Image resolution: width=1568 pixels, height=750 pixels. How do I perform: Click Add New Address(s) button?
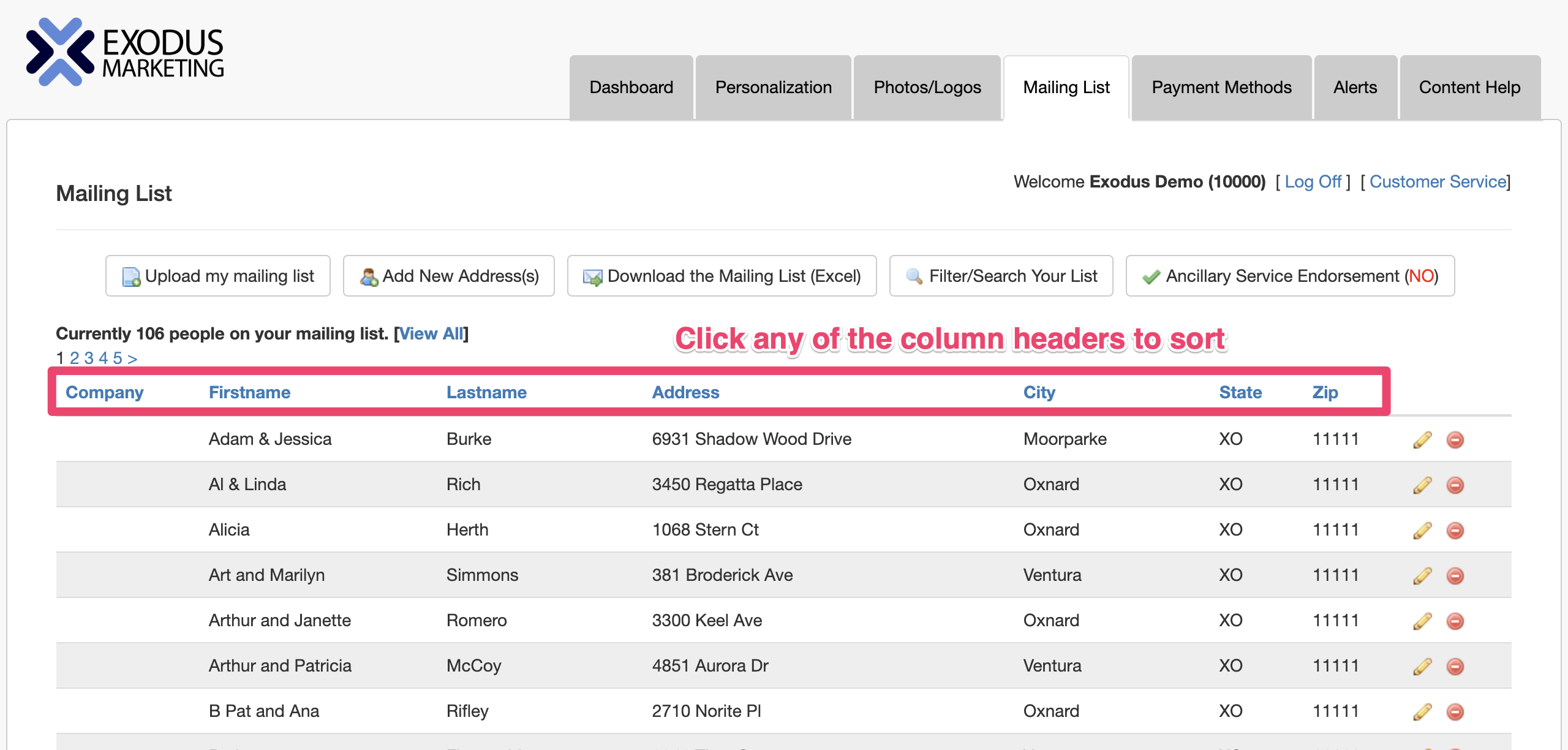449,276
